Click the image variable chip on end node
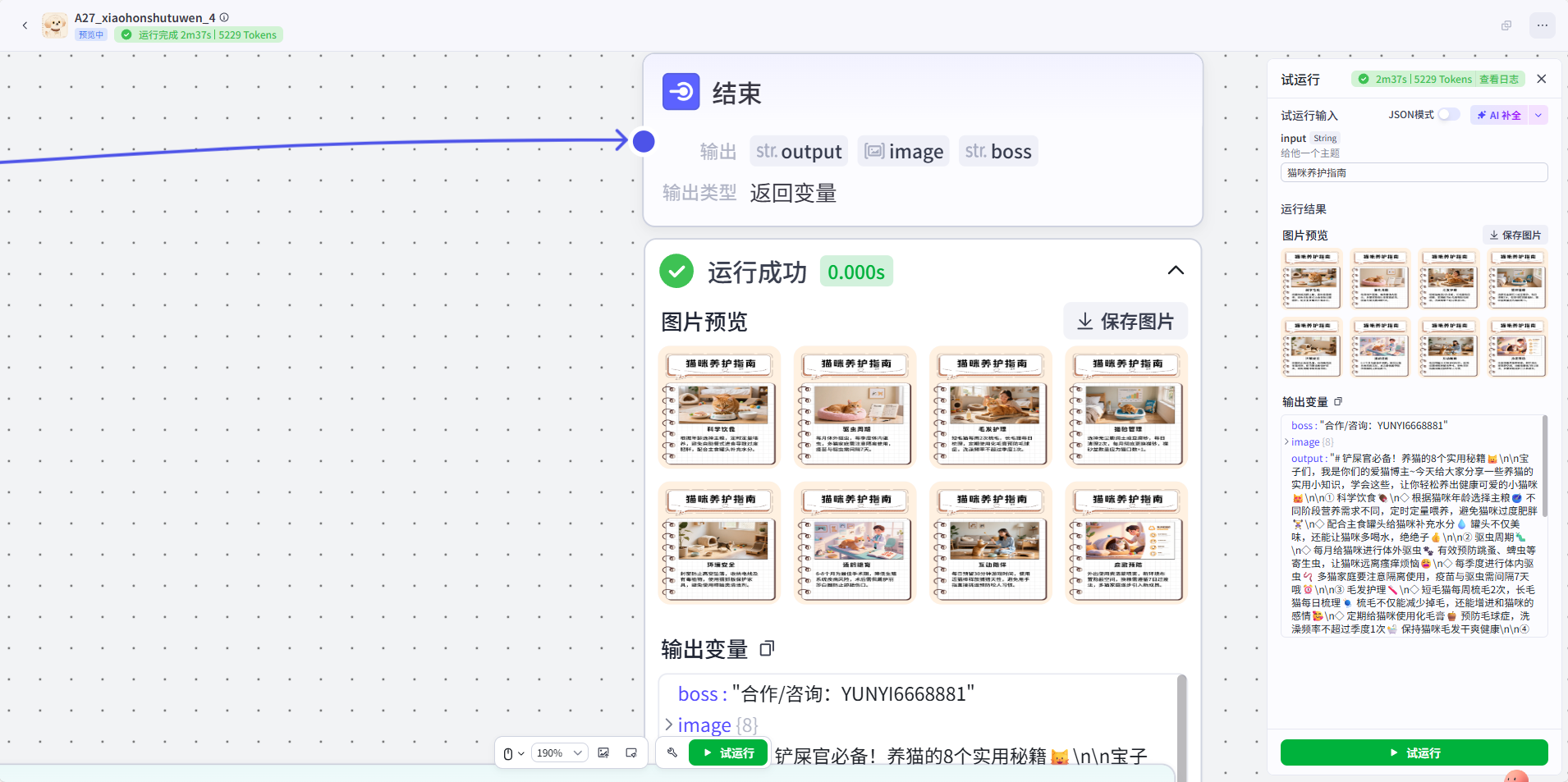This screenshot has height=782, width=1568. tap(904, 152)
